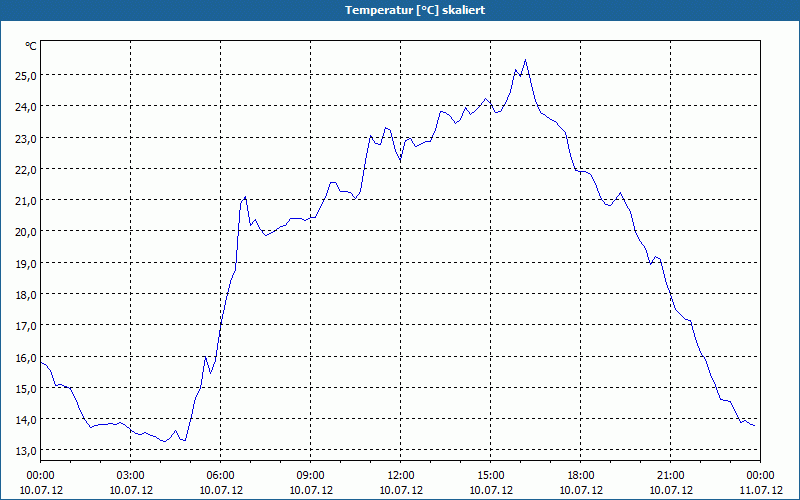This screenshot has height=500, width=800.
Task: Click the chart title 'Temperatur [°C] skaliert'
Action: (x=415, y=10)
